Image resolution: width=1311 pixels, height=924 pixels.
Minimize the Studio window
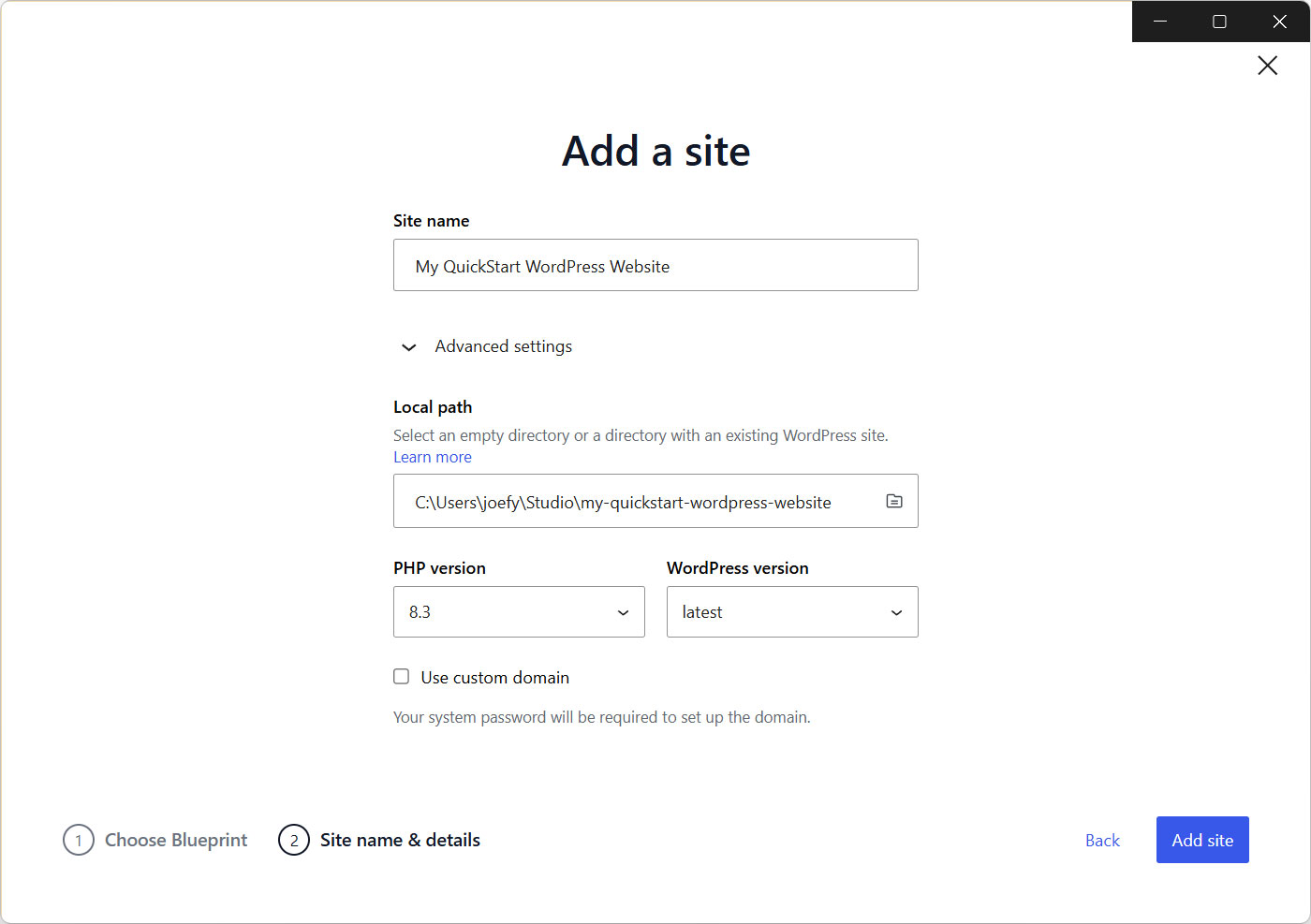1160,21
